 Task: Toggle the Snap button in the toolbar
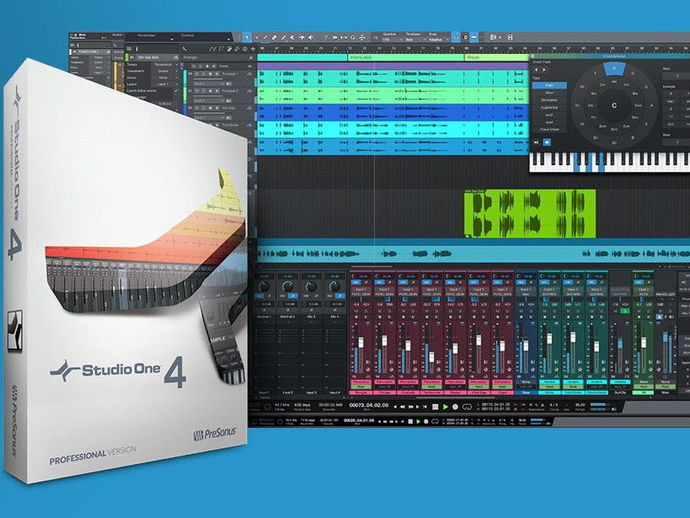pyautogui.click(x=456, y=37)
